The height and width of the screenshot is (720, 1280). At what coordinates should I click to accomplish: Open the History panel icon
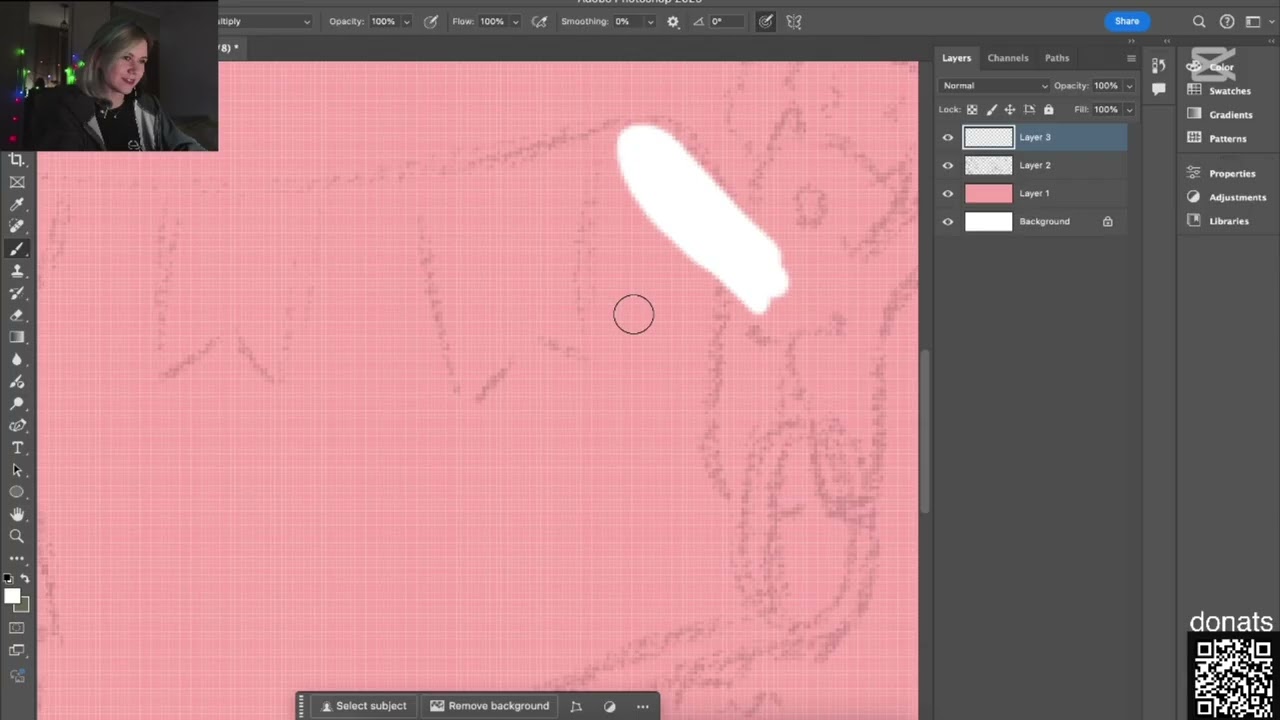[x=1158, y=65]
